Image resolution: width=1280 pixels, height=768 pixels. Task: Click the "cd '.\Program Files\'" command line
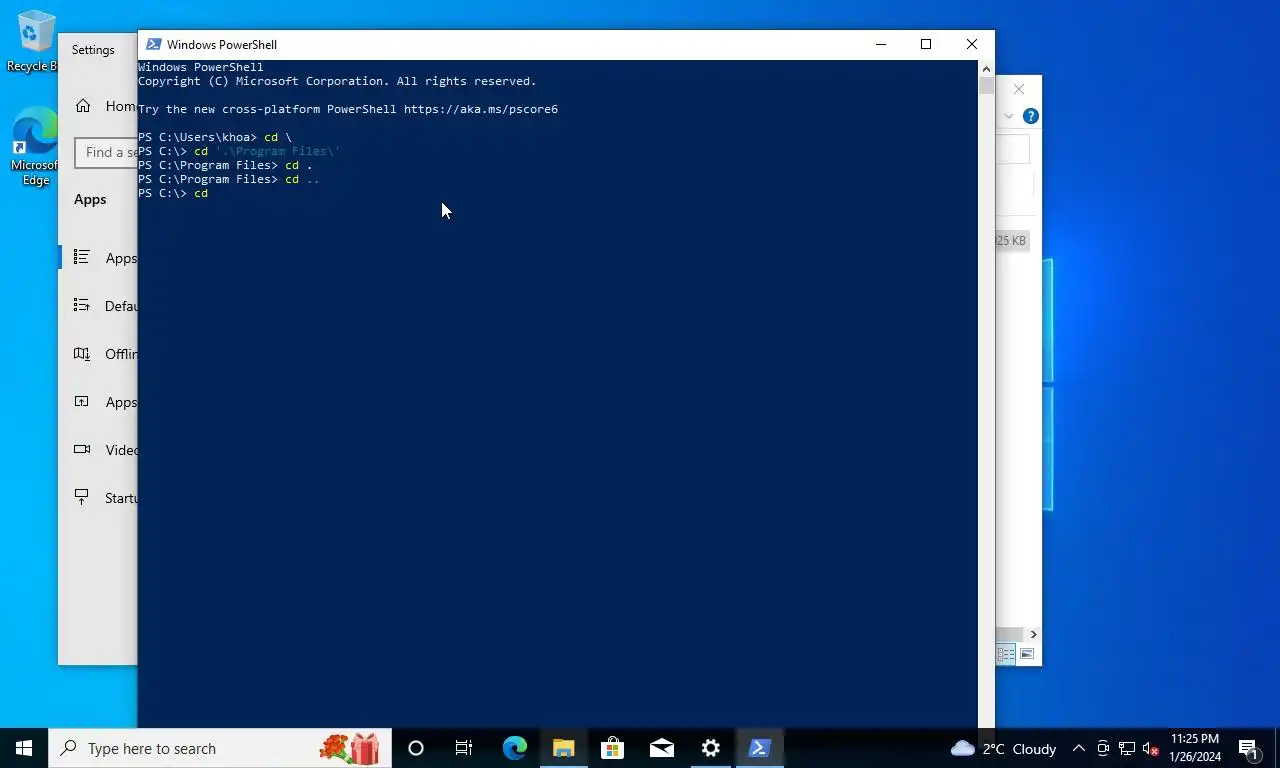[x=267, y=151]
